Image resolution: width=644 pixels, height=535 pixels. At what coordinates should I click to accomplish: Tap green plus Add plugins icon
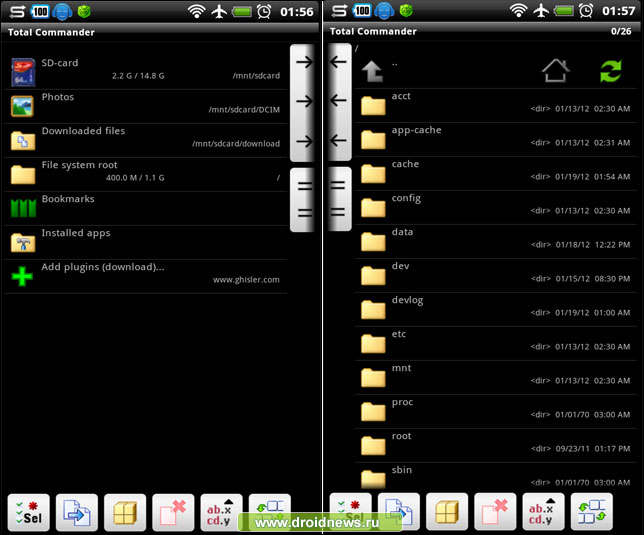pyautogui.click(x=22, y=276)
